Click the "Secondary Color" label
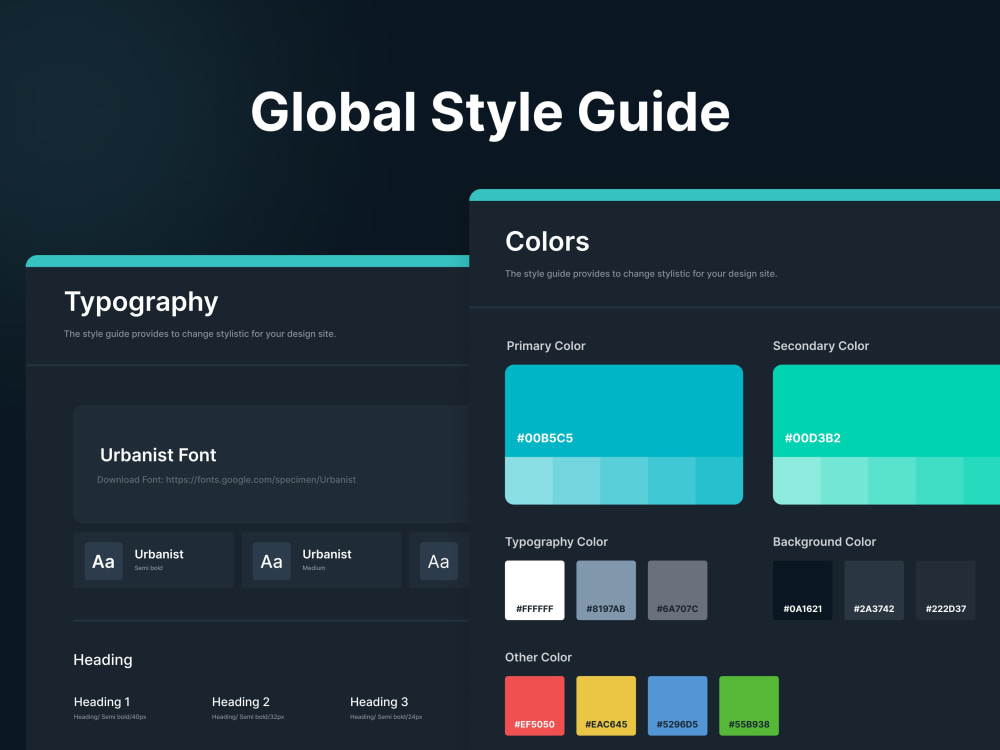 click(x=821, y=346)
